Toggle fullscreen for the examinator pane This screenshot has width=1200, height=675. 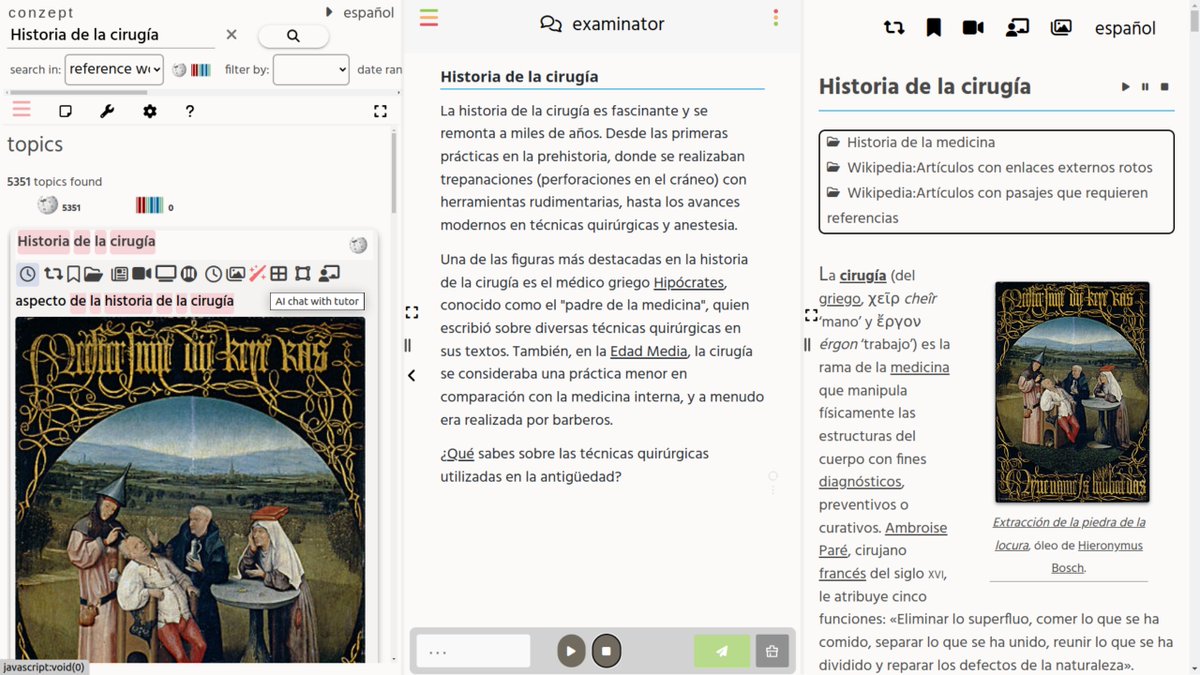coord(411,312)
